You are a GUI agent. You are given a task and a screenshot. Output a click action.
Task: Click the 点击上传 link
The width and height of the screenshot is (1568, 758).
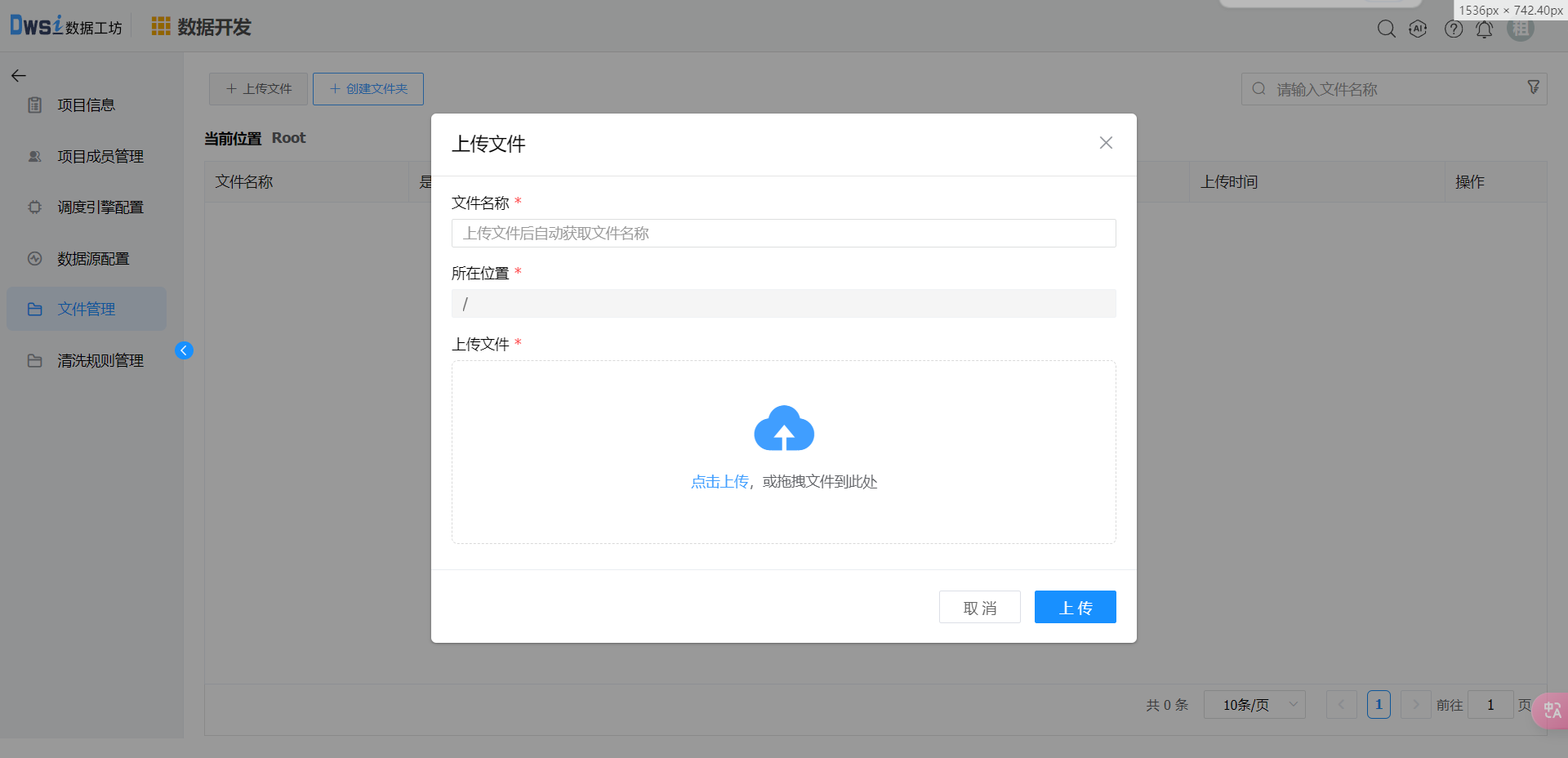pos(719,482)
